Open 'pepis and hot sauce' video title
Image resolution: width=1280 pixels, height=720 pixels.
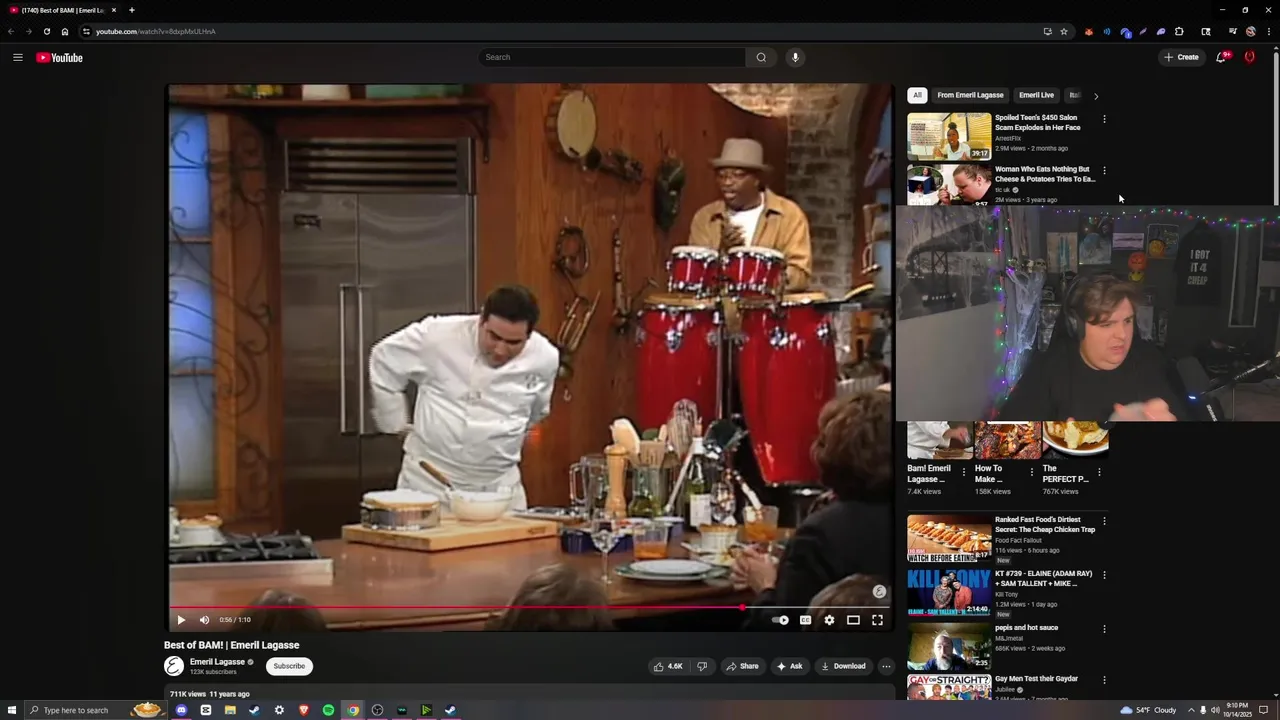[x=1026, y=628]
